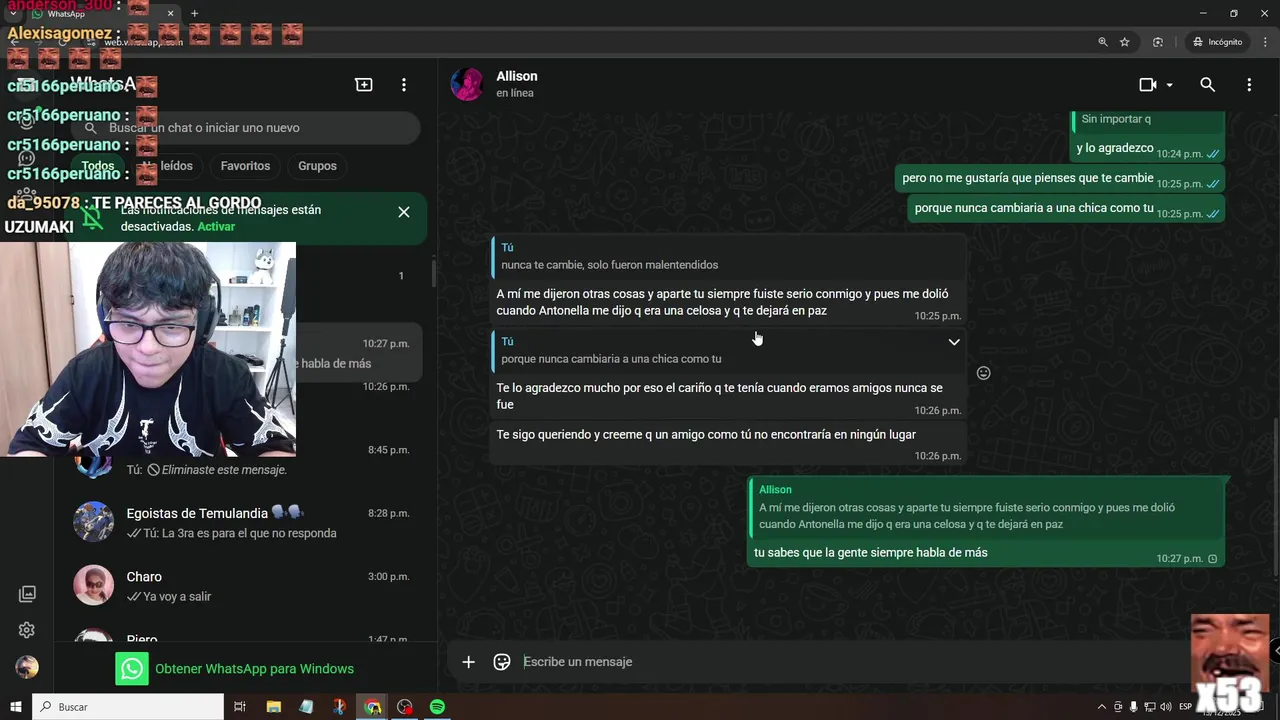Open the emoji and sticker picker
The height and width of the screenshot is (720, 1280).
tap(502, 661)
